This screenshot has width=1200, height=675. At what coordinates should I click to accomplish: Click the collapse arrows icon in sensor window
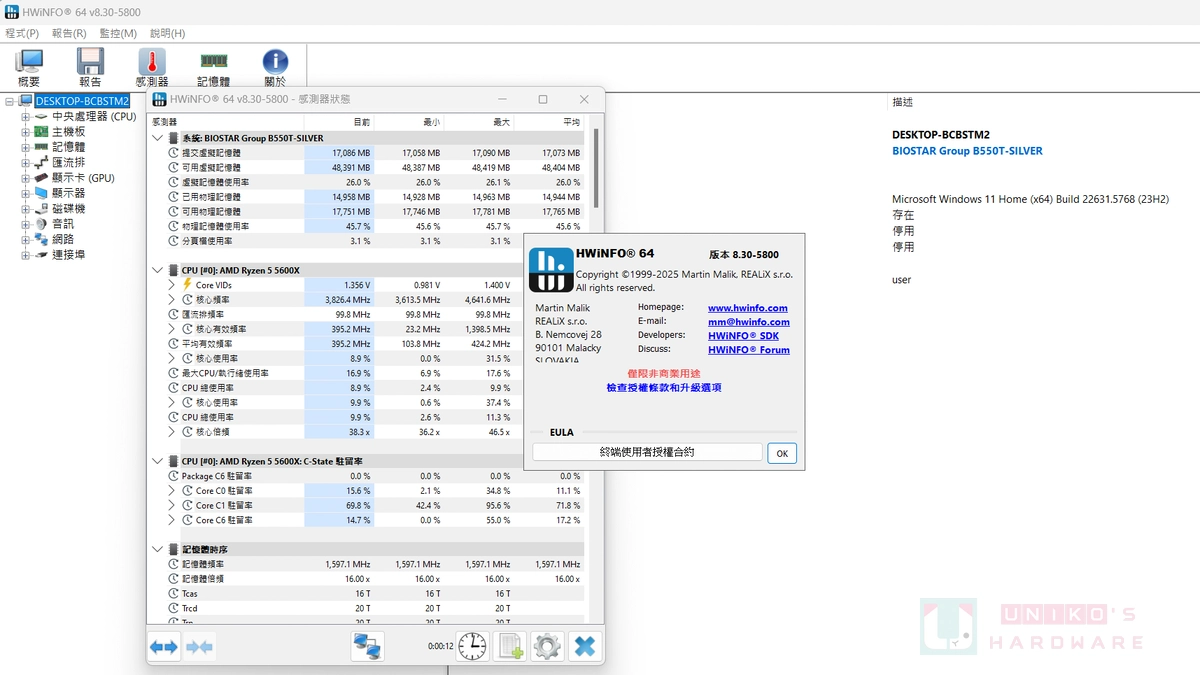pyautogui.click(x=199, y=647)
